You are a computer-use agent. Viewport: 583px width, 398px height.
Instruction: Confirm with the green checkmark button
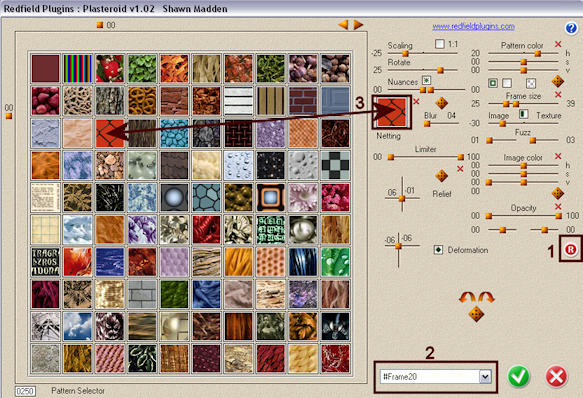click(519, 376)
